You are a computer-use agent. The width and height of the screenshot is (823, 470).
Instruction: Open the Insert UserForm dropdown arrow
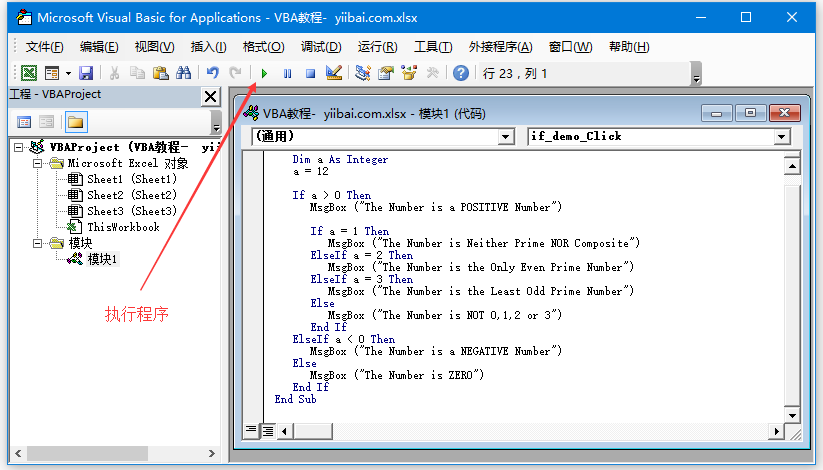(68, 74)
